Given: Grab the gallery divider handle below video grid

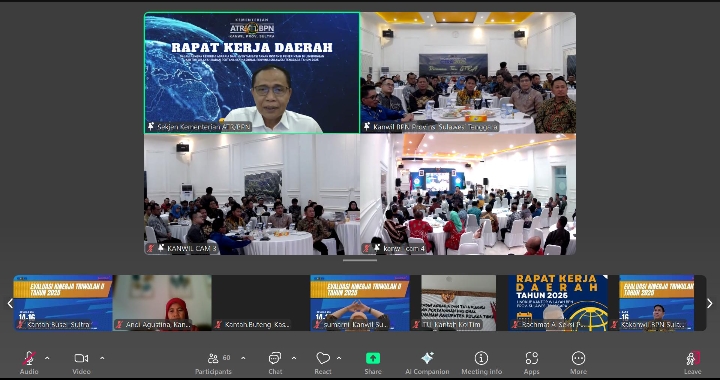Looking at the screenshot, I should (x=360, y=260).
